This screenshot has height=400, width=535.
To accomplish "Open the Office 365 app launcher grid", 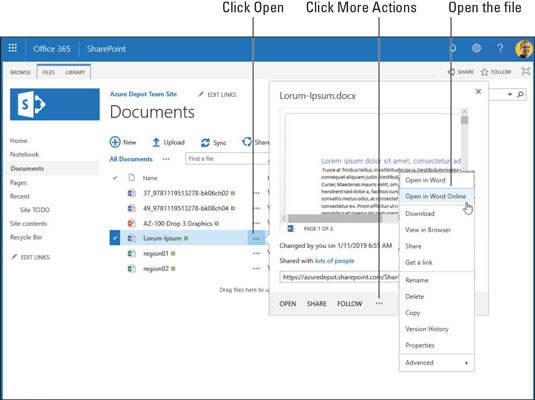I will coord(13,48).
